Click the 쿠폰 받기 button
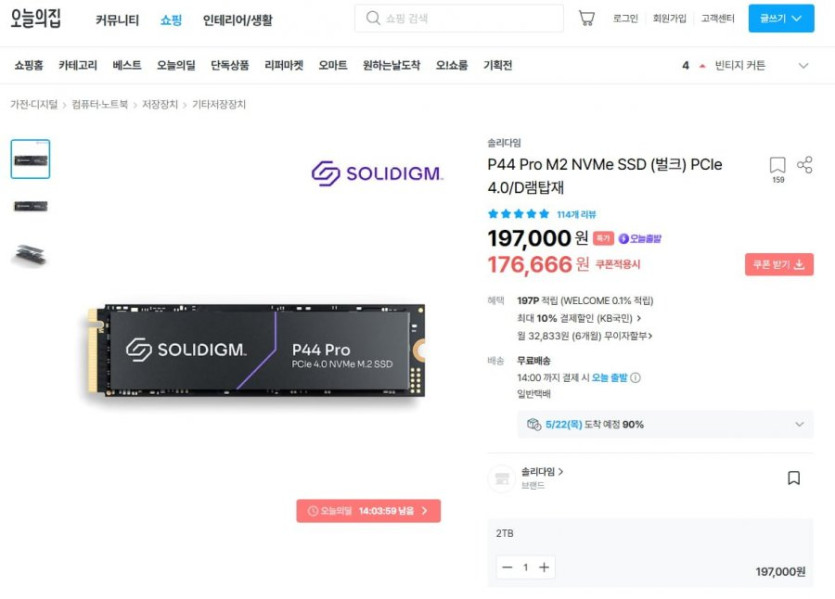Viewport: 835px width, 599px height. tap(779, 265)
